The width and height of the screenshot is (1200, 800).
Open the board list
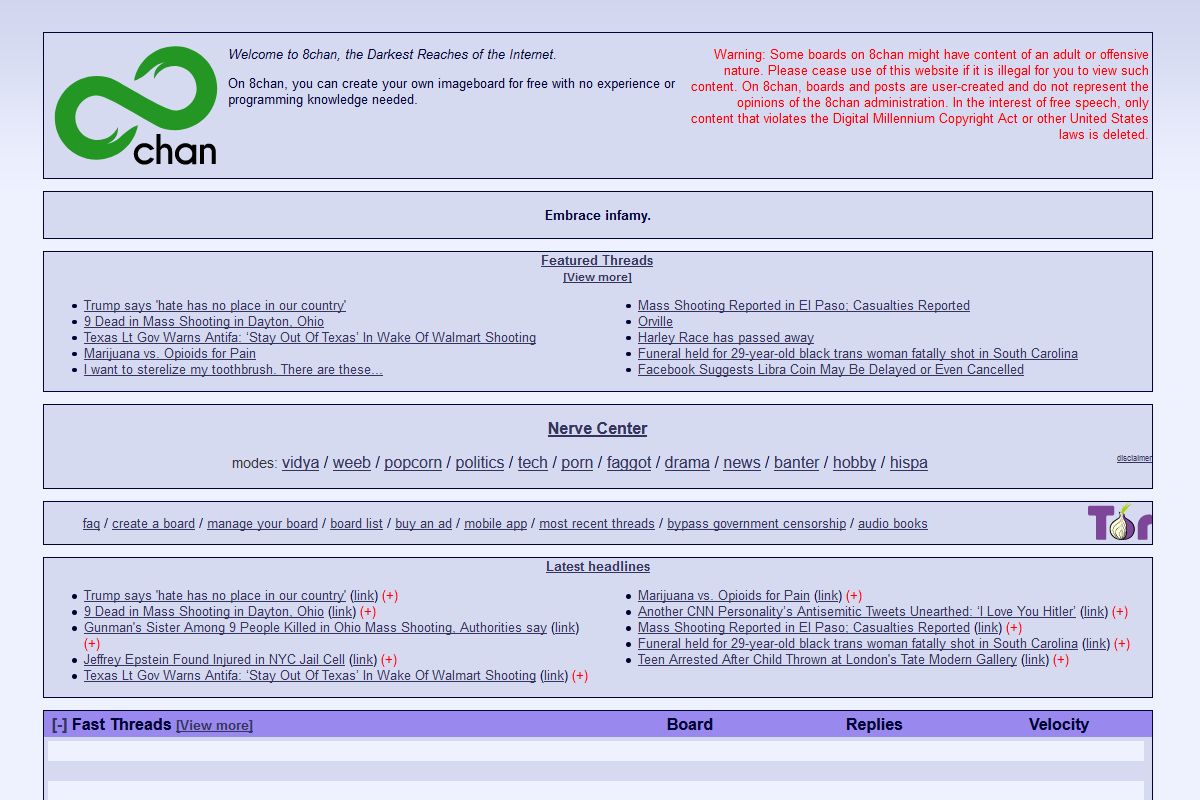(356, 524)
